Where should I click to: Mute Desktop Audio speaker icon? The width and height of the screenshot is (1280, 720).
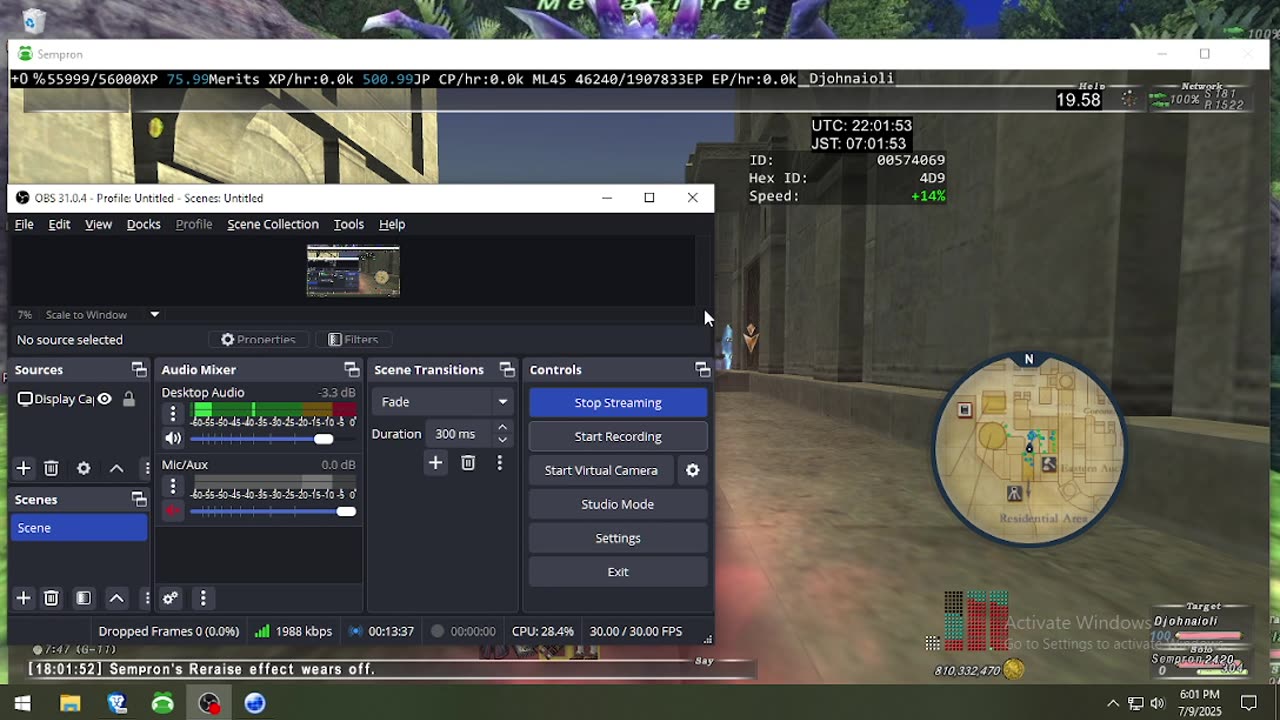coord(173,438)
